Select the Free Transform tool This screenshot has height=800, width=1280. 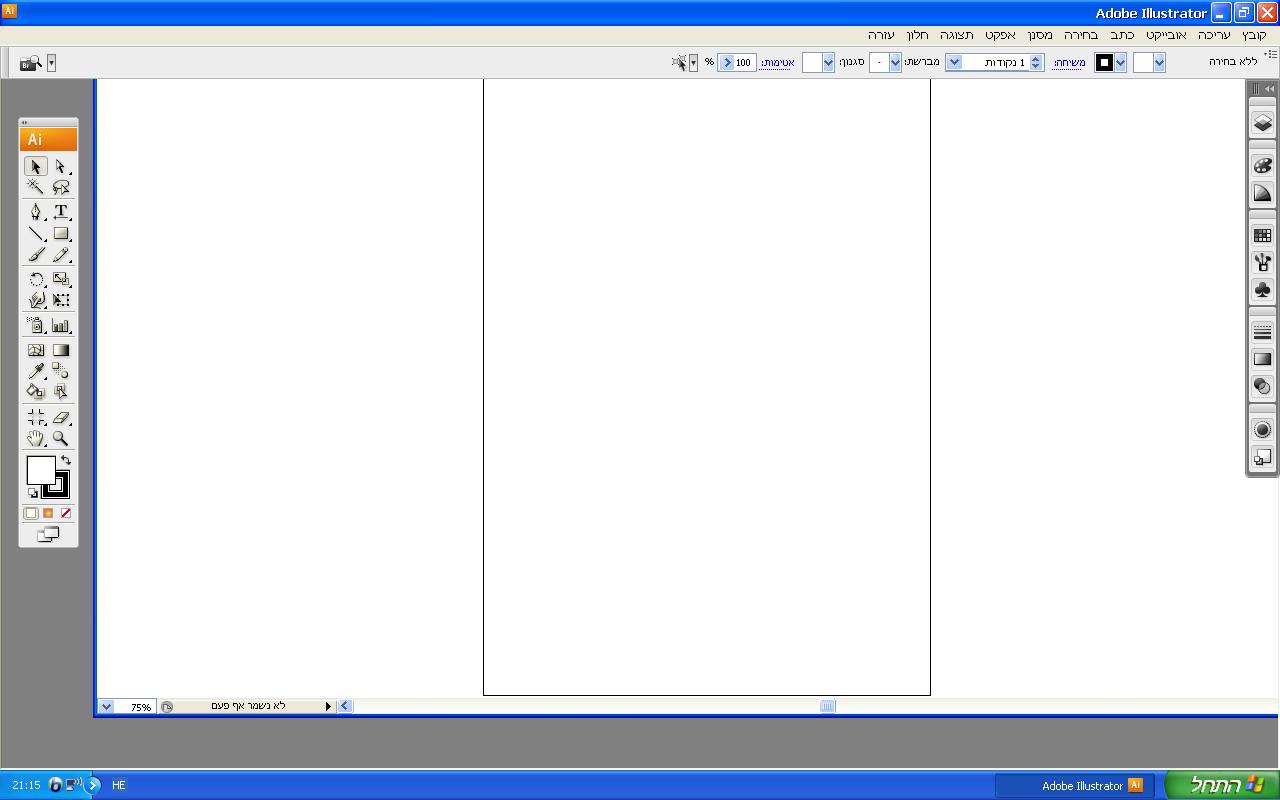click(61, 300)
